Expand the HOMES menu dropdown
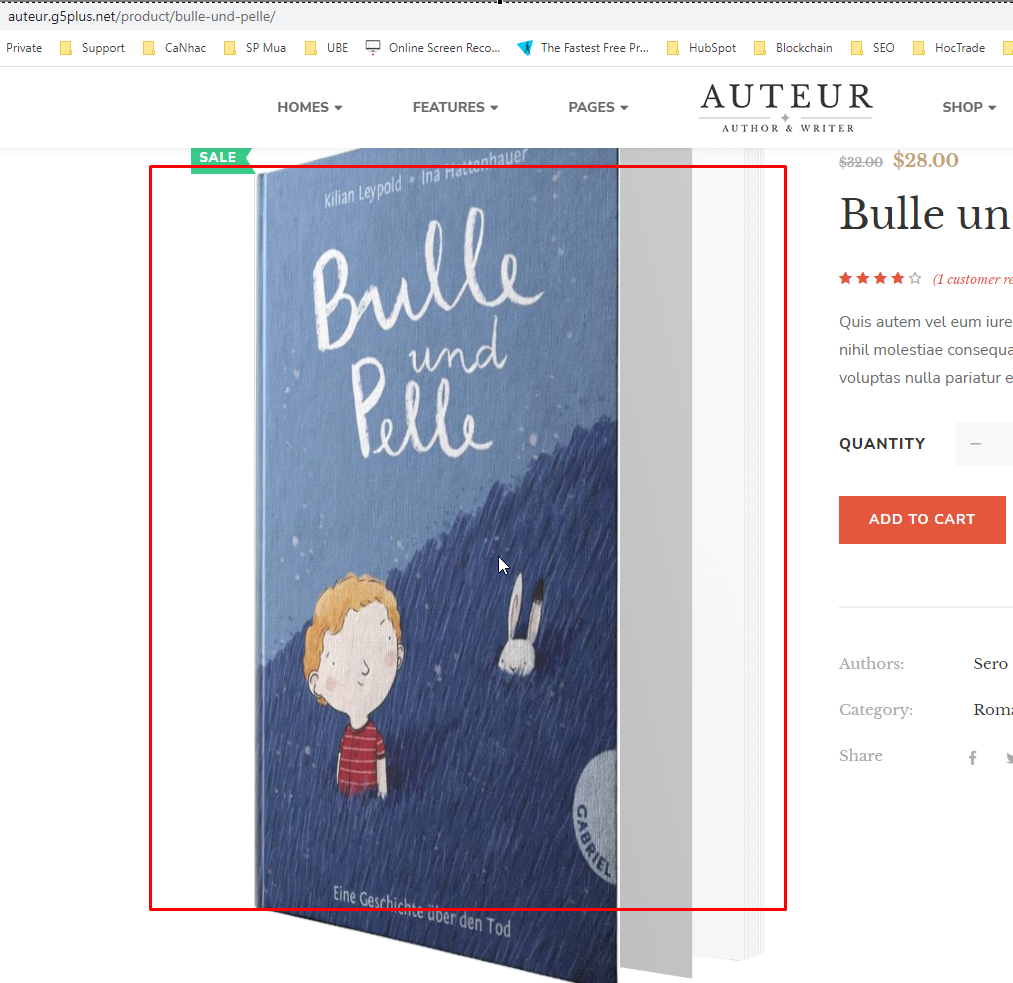Screen dimensions: 1013x983 tap(309, 107)
